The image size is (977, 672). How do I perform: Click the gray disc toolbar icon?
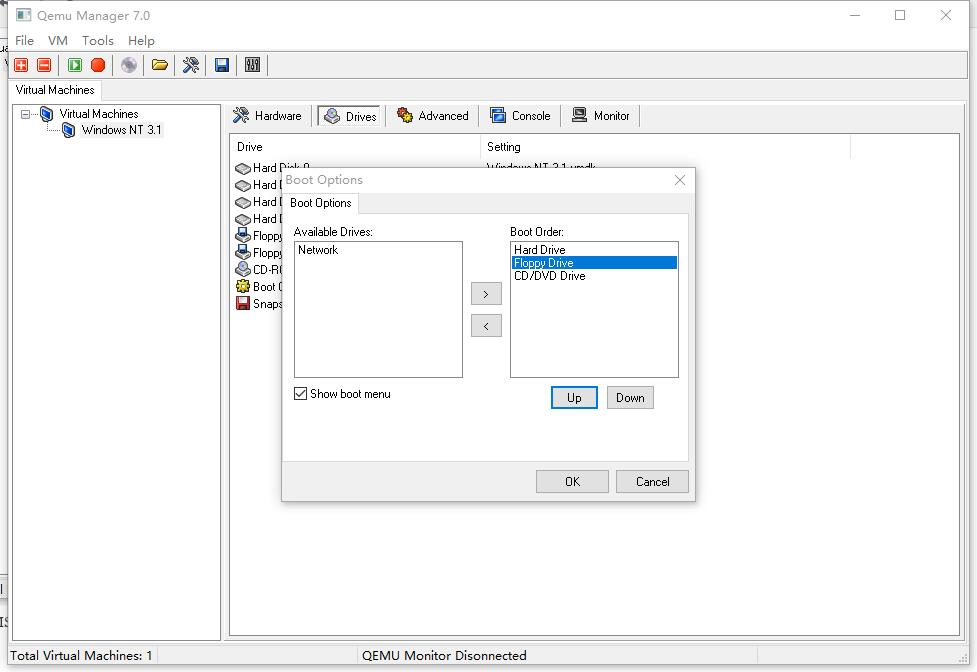tap(129, 65)
